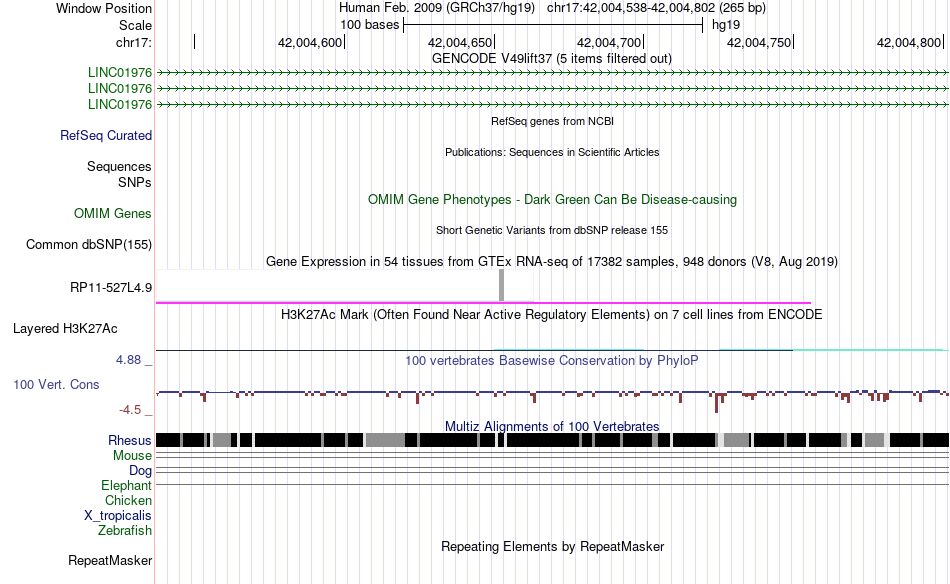This screenshot has height=584, width=950.
Task: Click the Rhesus alignment label
Action: pos(130,440)
